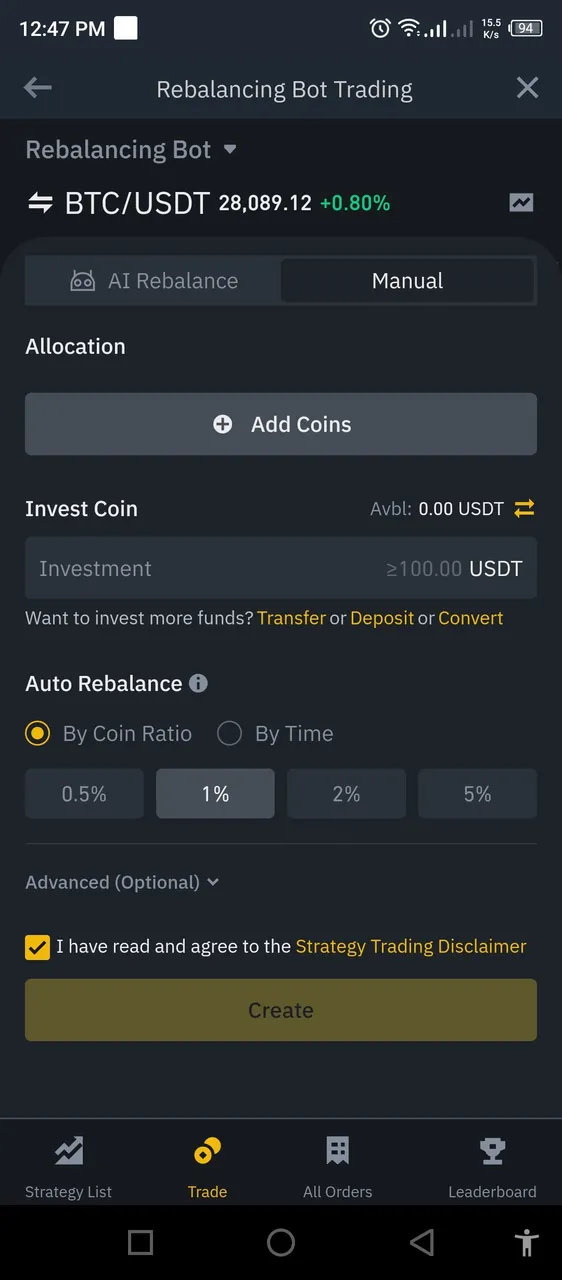Tap the Add Coins button
Image resolution: width=562 pixels, height=1280 pixels.
[281, 424]
